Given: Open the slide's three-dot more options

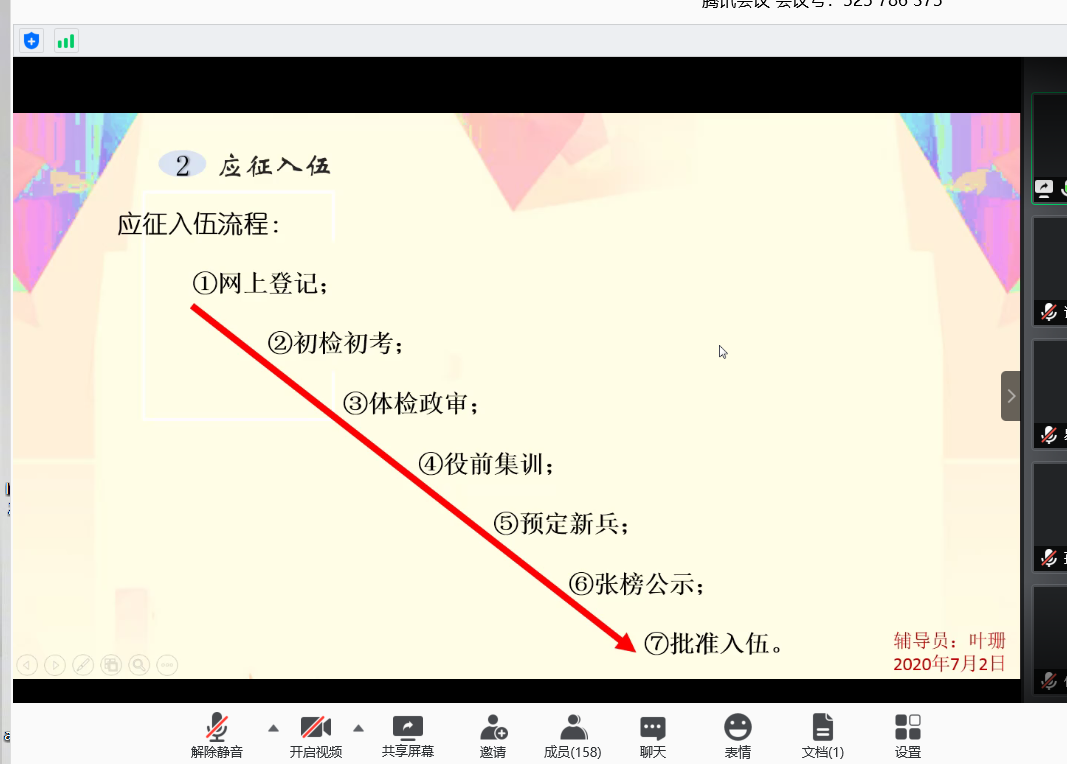Looking at the screenshot, I should (x=167, y=664).
